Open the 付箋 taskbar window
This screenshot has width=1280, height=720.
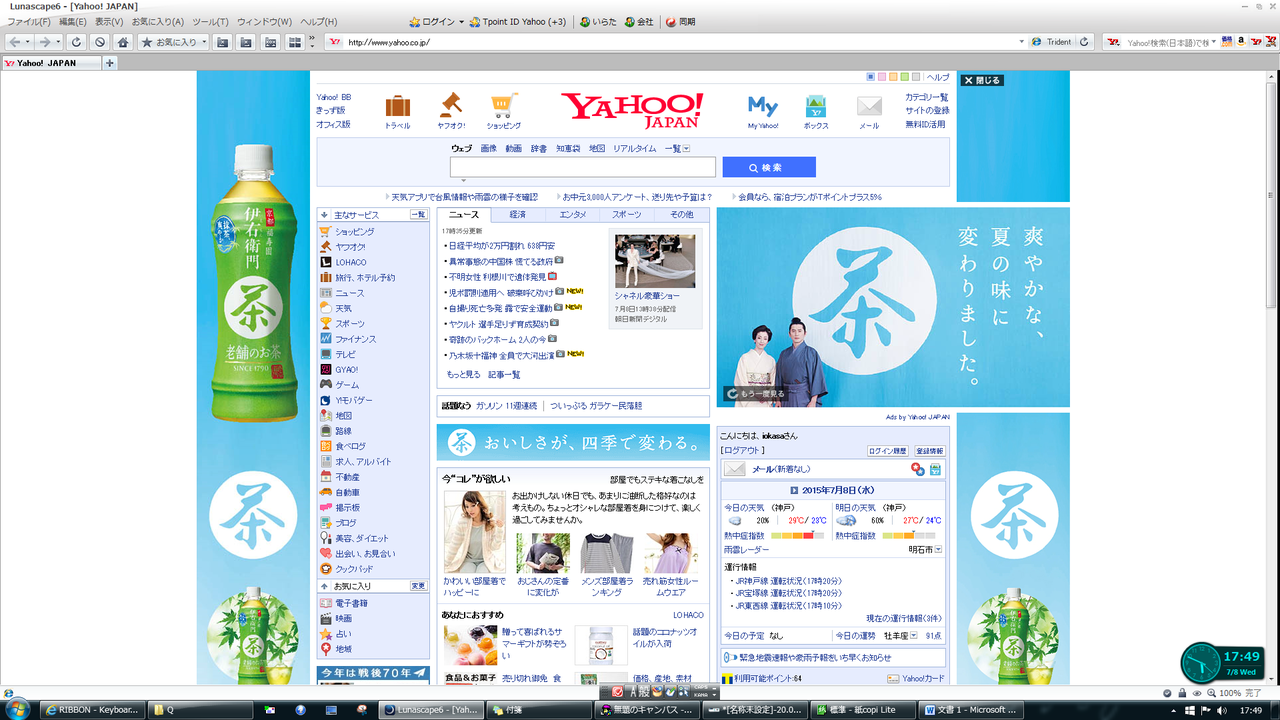538,709
